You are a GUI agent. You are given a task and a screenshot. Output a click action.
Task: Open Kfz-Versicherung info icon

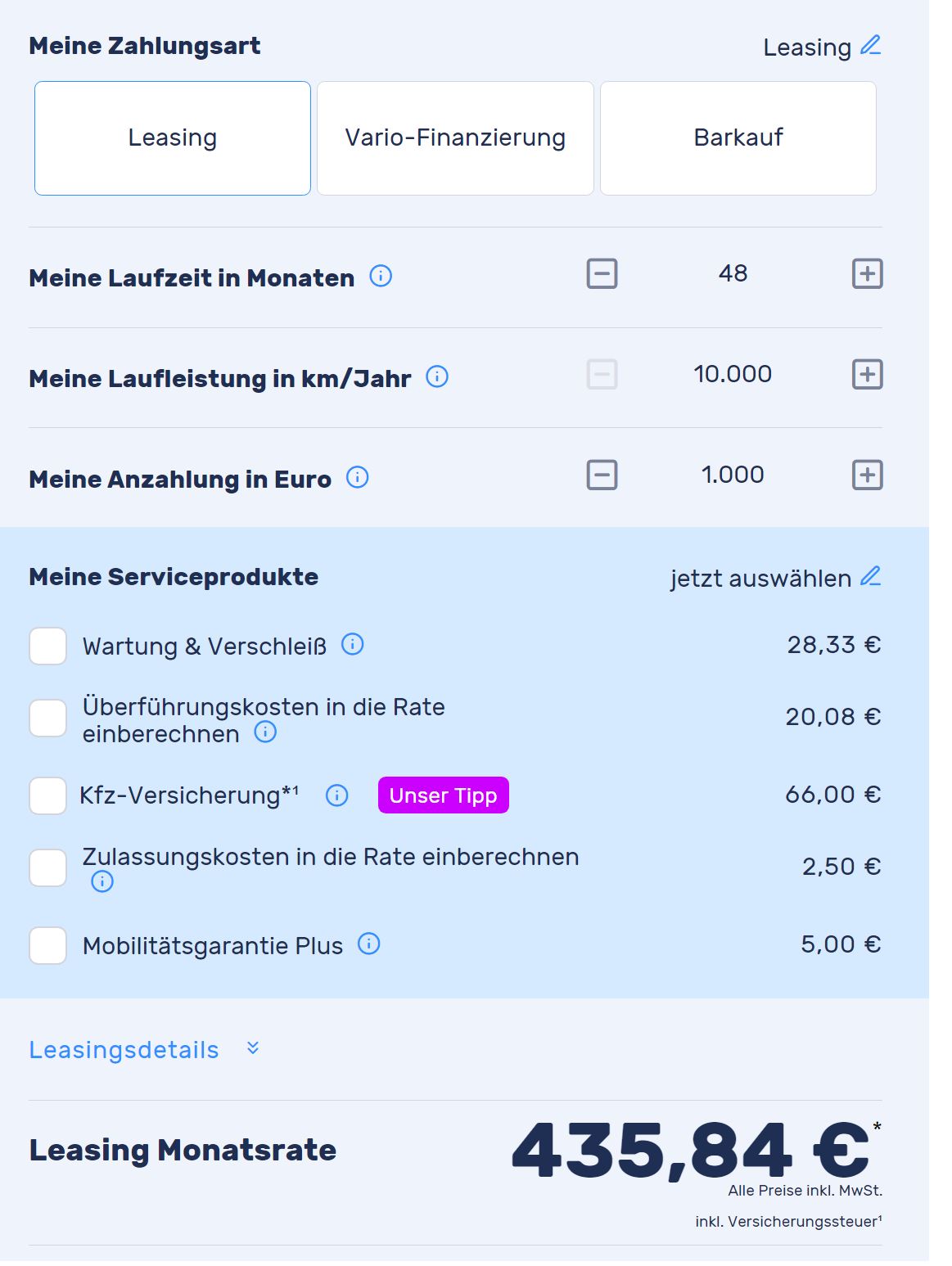[x=336, y=795]
